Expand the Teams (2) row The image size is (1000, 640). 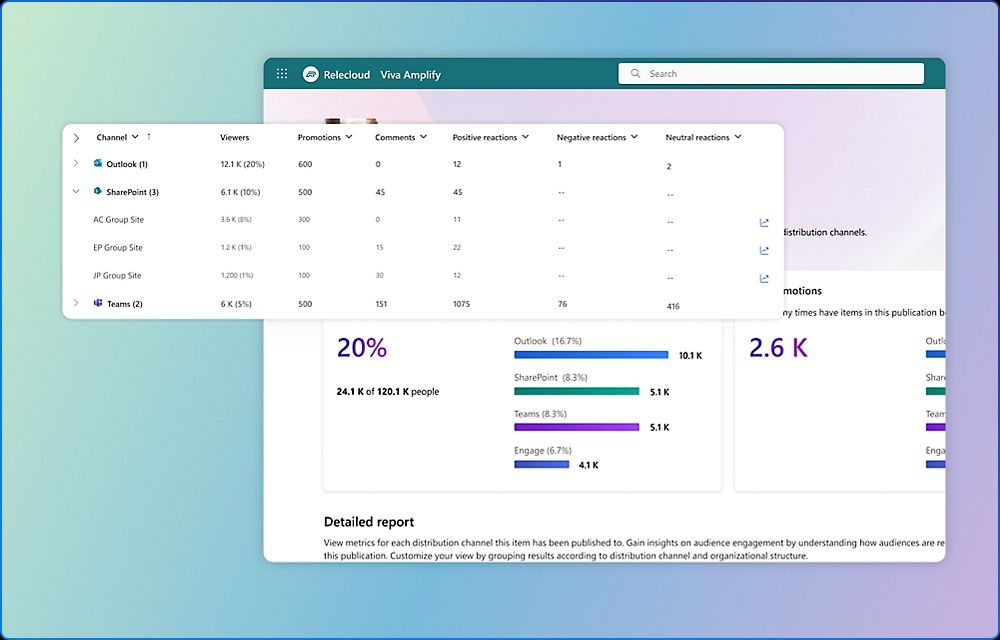click(76, 303)
